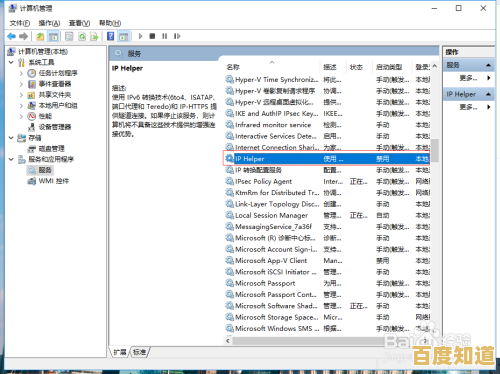The height and width of the screenshot is (374, 500).
Task: Expand the 性能 tree node
Action: pyautogui.click(x=21, y=116)
